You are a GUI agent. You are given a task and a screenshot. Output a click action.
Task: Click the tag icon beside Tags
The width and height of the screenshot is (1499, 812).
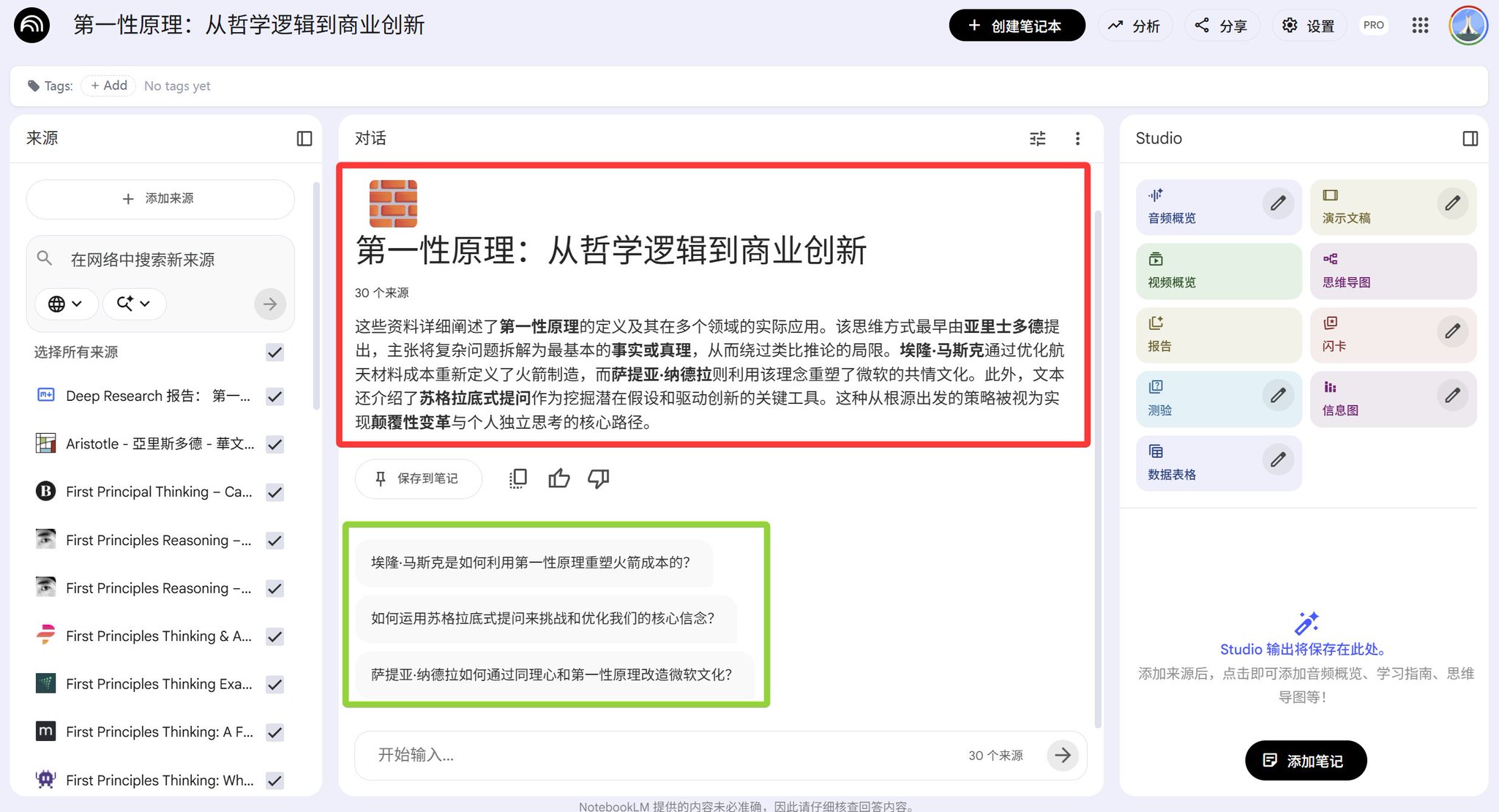pos(34,86)
